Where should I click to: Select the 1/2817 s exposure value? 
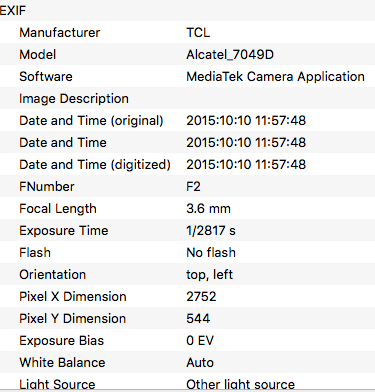[211, 231]
